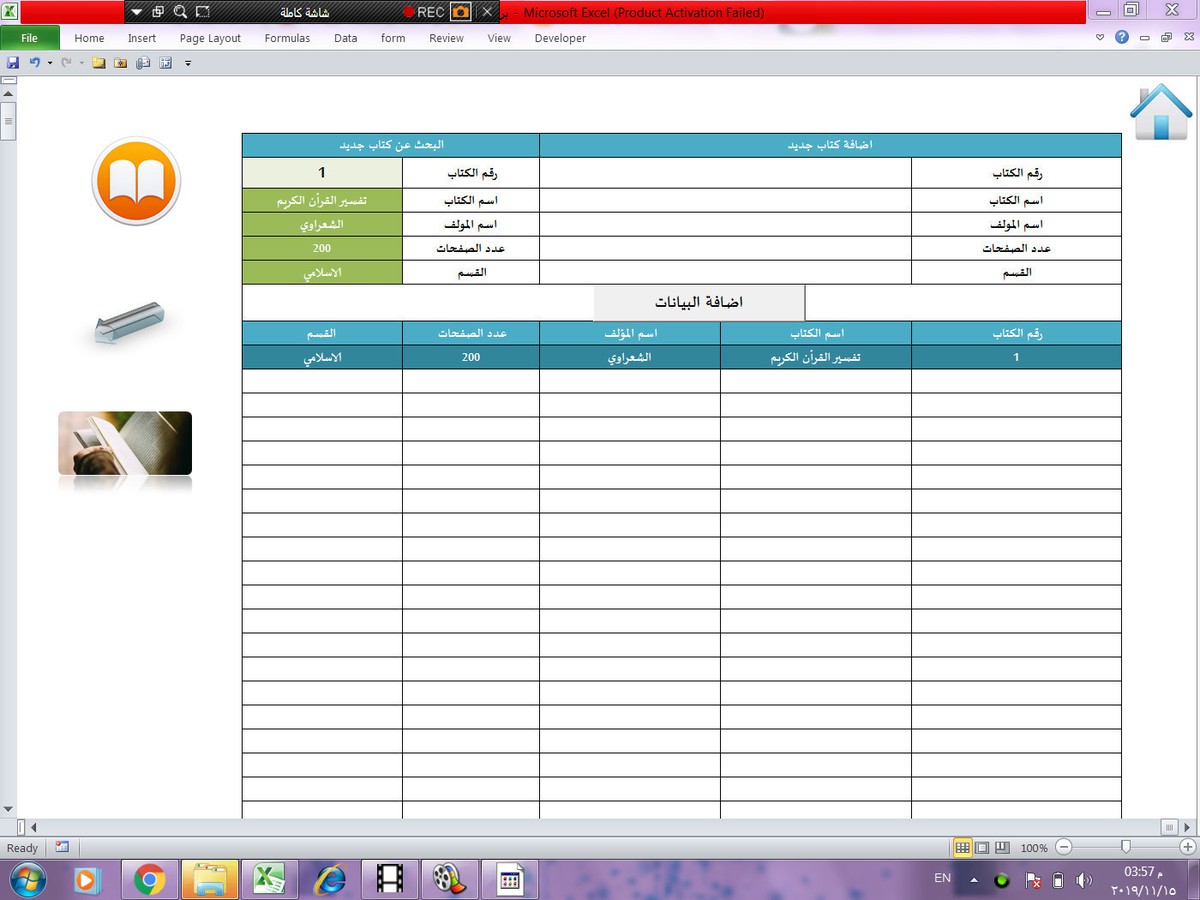Click the Zoom In plus button
This screenshot has width=1200, height=900.
pos(1187,847)
